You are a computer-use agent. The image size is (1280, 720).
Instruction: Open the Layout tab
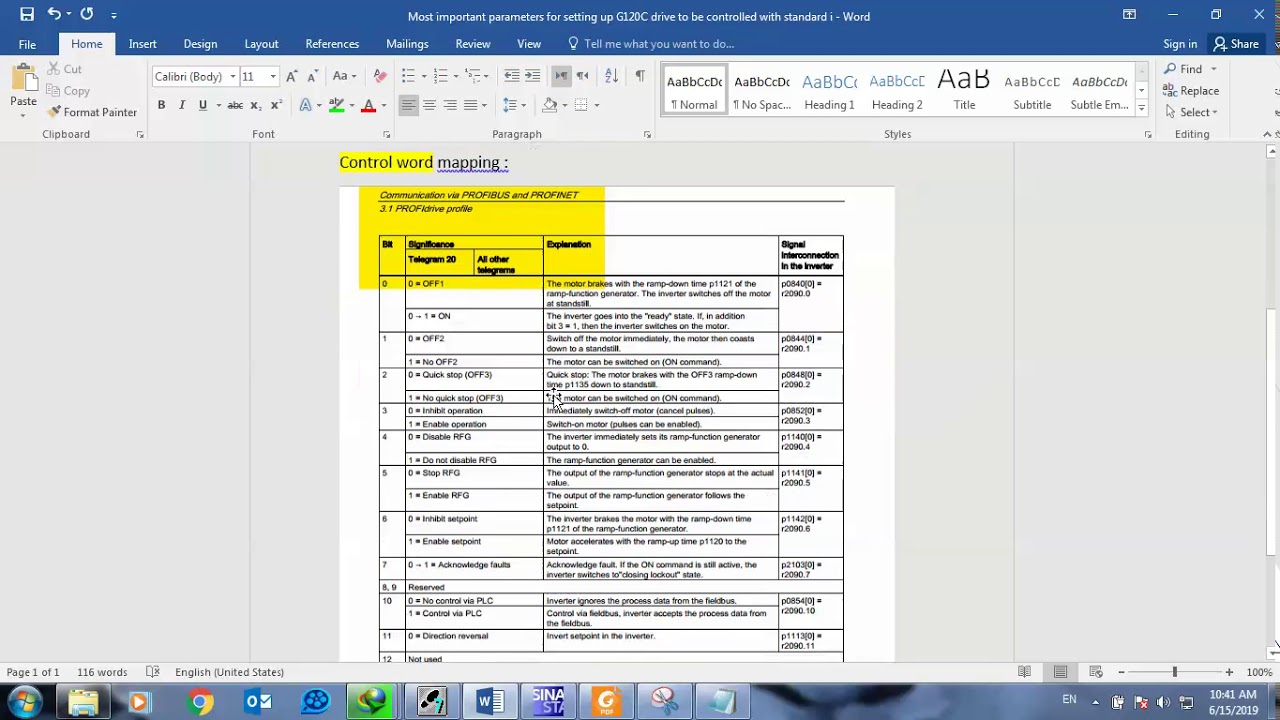coord(261,44)
